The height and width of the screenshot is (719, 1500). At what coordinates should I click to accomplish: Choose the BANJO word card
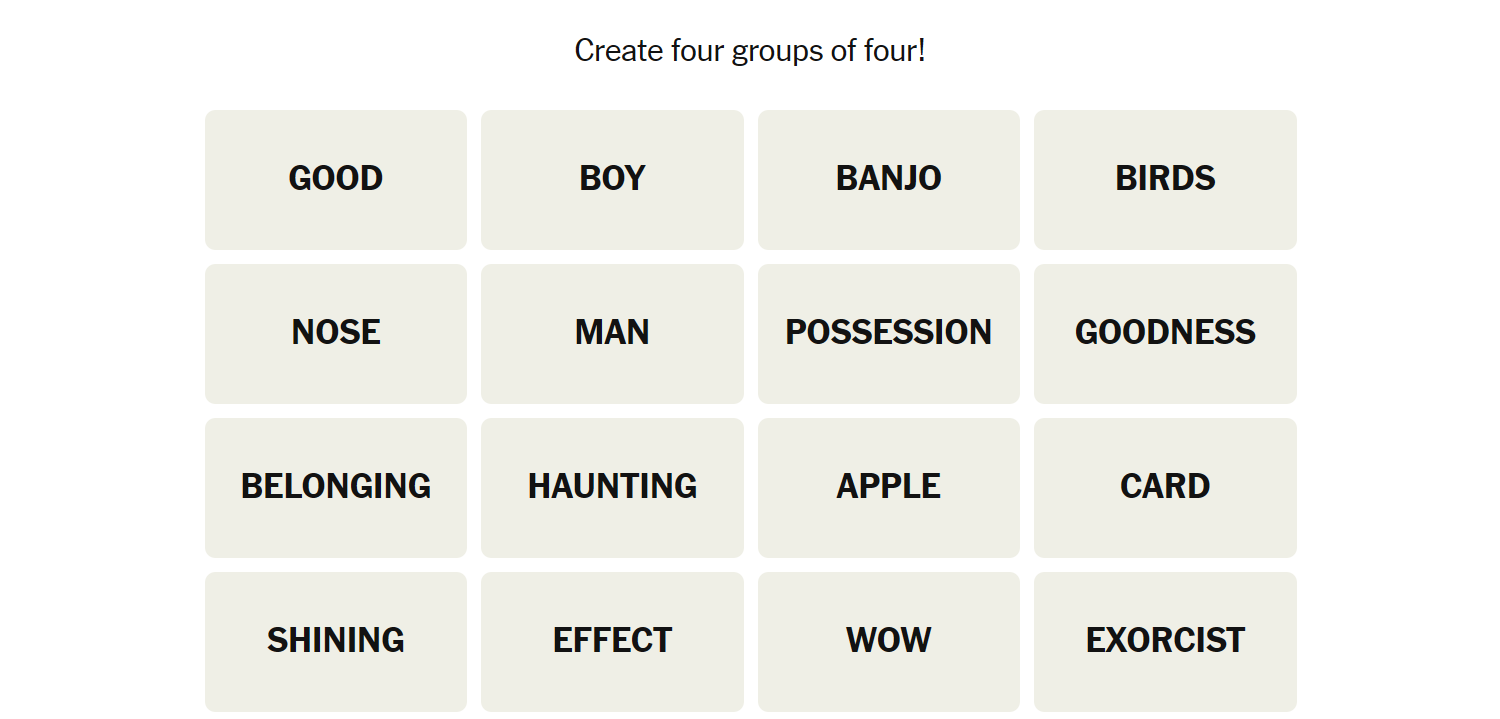[888, 180]
